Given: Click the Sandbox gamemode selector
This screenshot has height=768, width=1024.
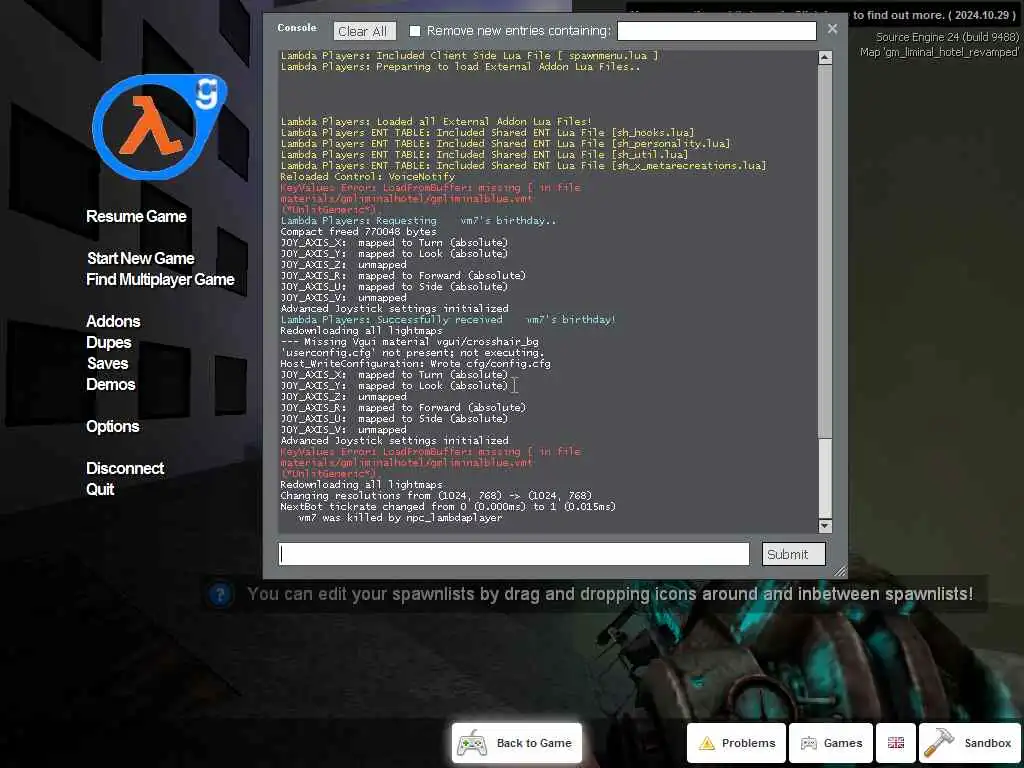Looking at the screenshot, I should pos(968,743).
